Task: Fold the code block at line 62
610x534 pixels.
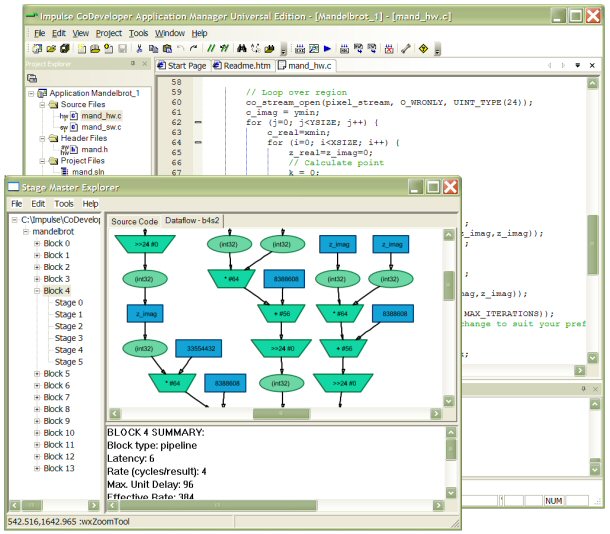Action: click(198, 122)
